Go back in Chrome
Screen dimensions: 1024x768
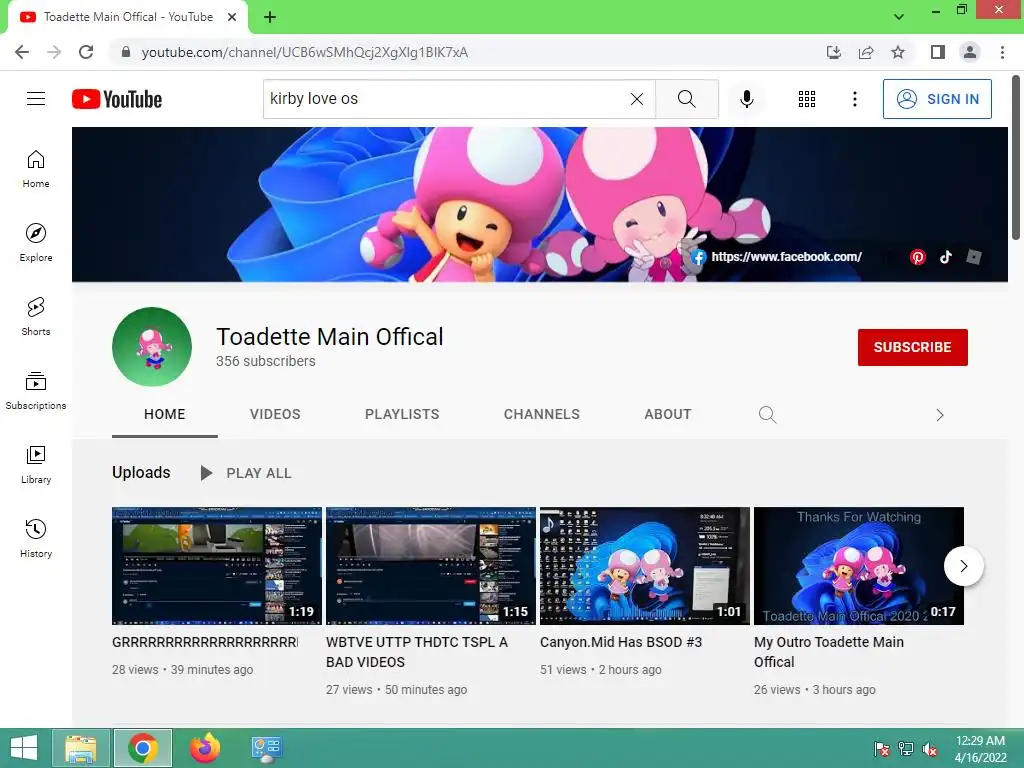[22, 52]
